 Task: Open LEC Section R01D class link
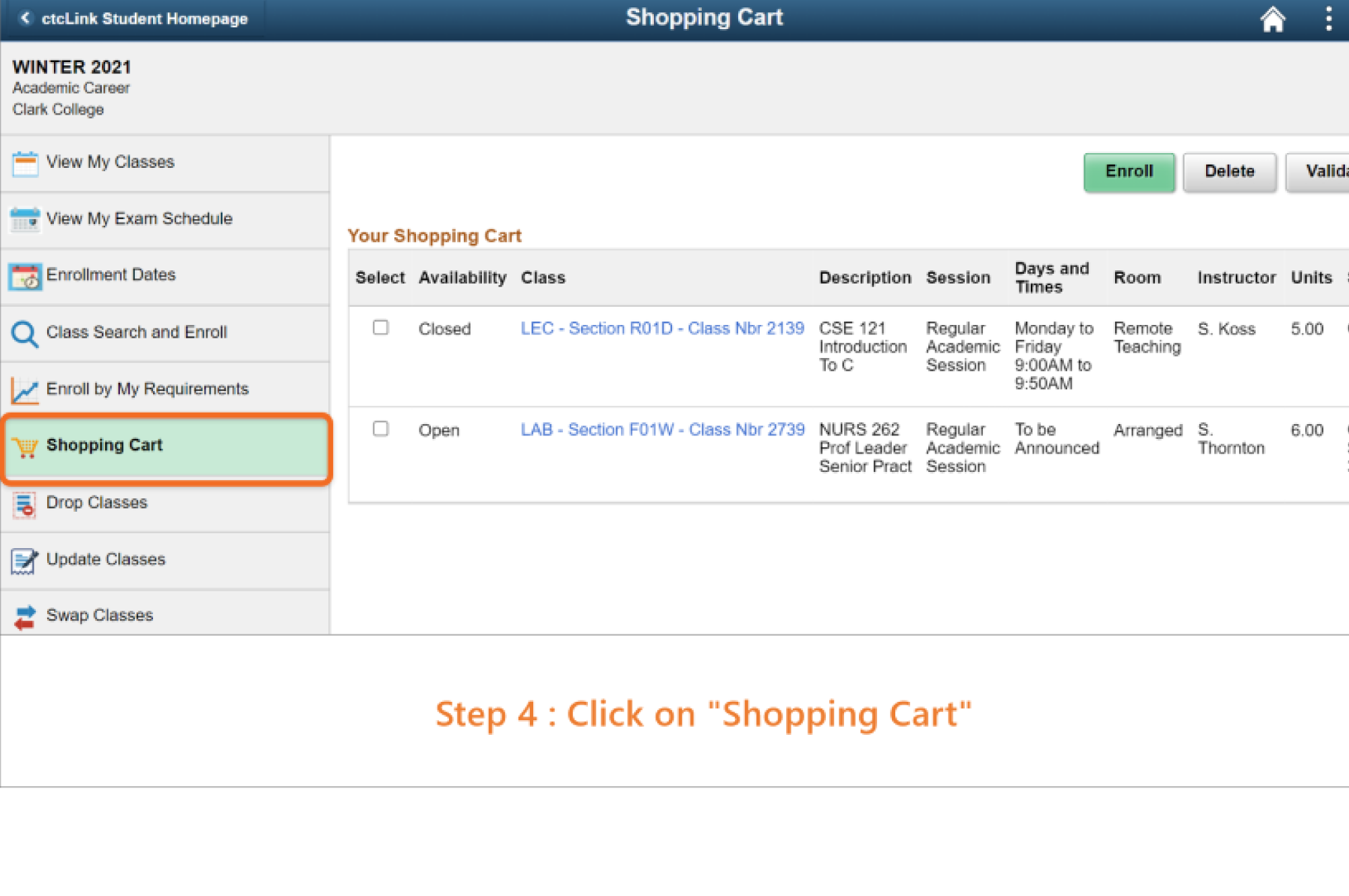662,328
